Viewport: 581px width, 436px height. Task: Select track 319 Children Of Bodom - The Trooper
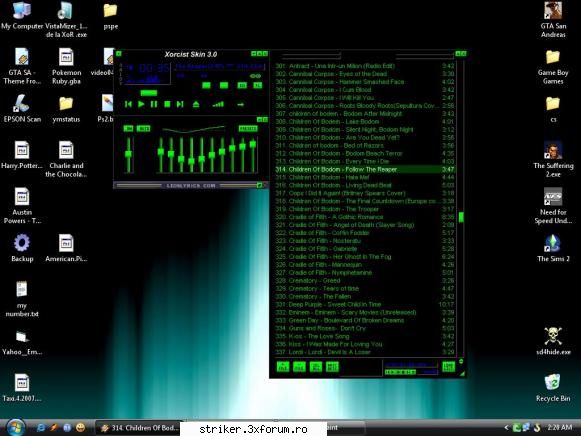click(365, 209)
